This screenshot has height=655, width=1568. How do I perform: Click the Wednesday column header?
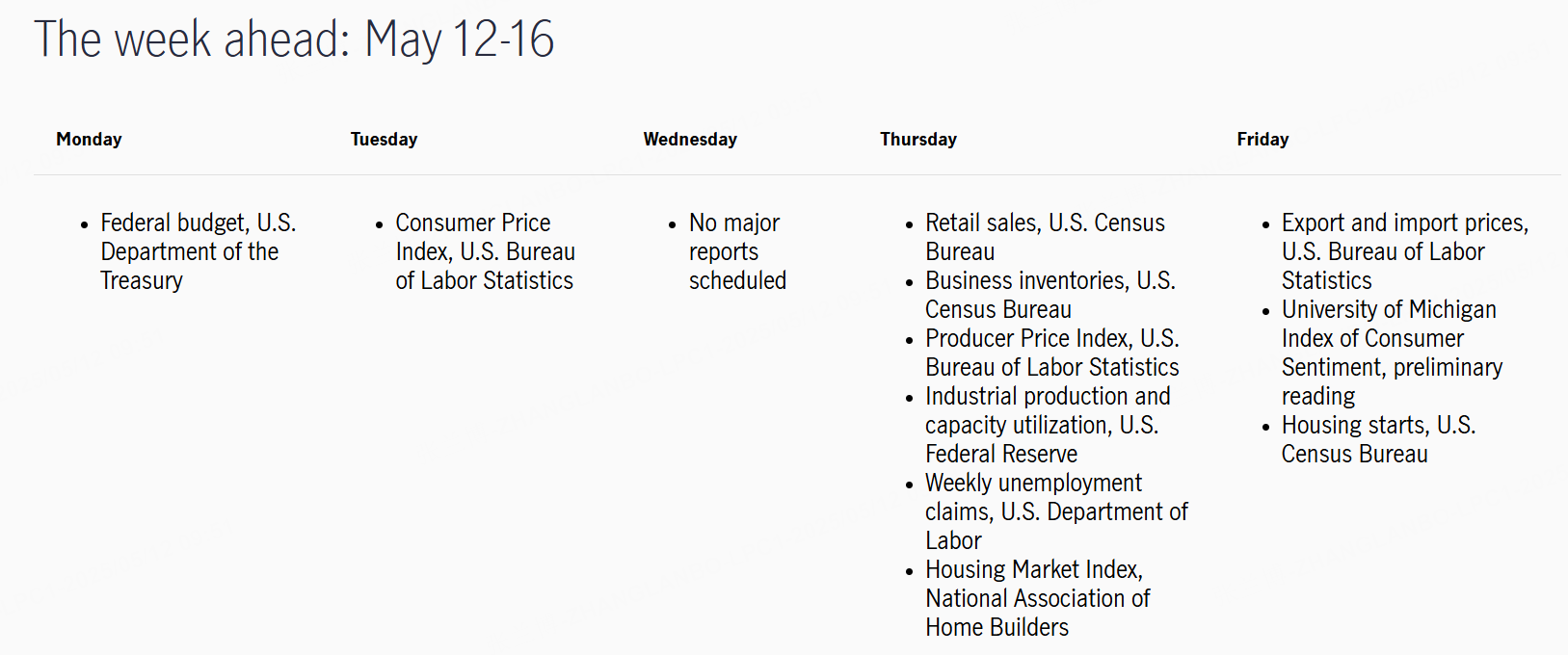(x=690, y=140)
